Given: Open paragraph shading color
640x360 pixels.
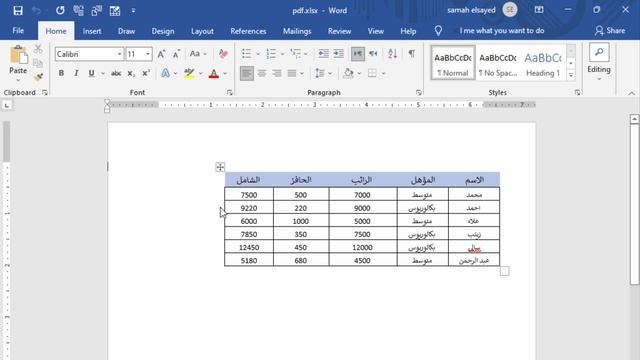Looking at the screenshot, I should pyautogui.click(x=348, y=74).
